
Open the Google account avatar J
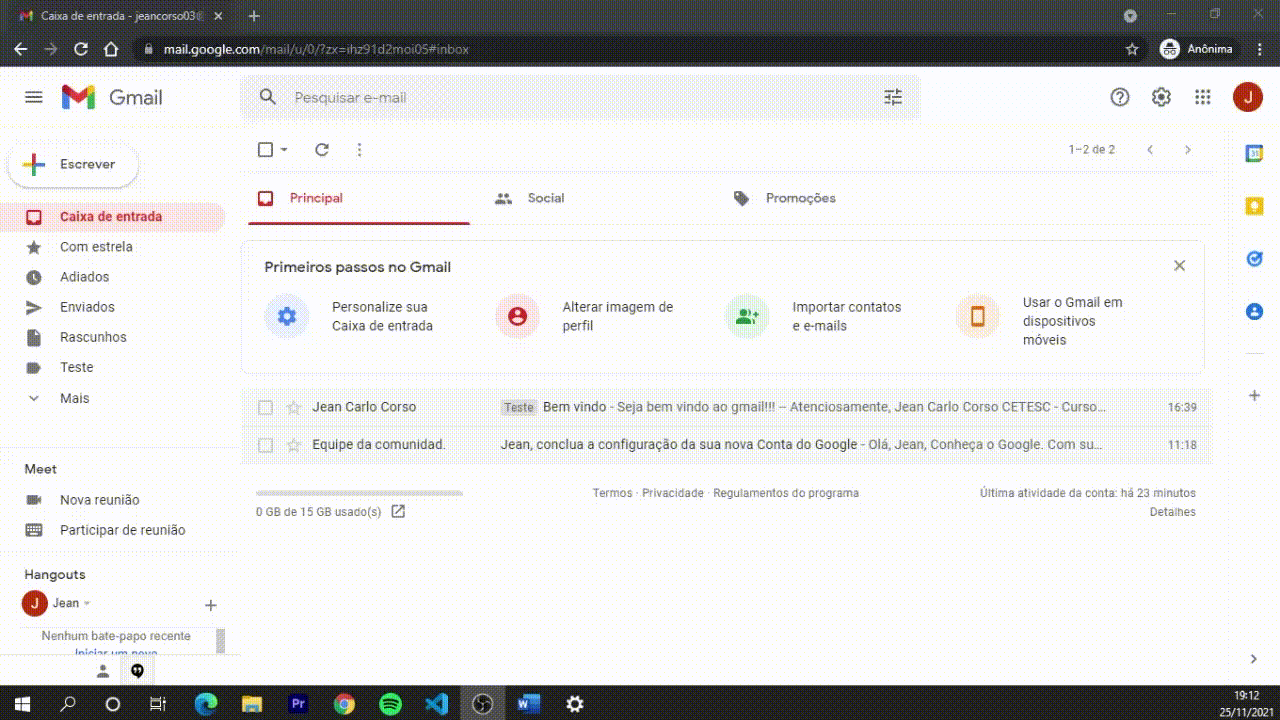[1247, 97]
